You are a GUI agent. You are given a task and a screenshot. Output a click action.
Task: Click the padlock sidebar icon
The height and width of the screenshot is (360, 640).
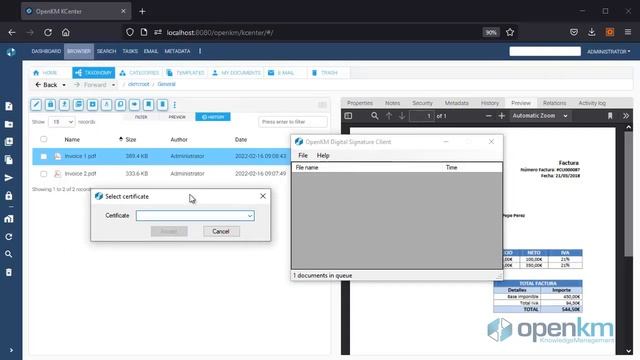pyautogui.click(x=9, y=196)
